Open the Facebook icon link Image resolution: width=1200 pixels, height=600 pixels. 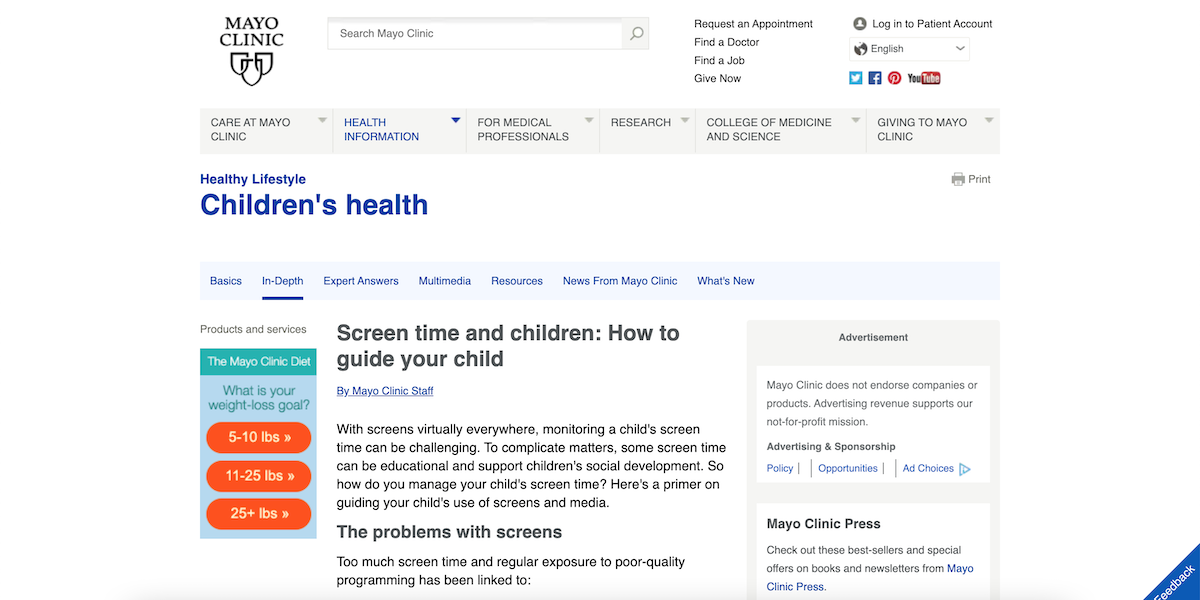click(875, 78)
